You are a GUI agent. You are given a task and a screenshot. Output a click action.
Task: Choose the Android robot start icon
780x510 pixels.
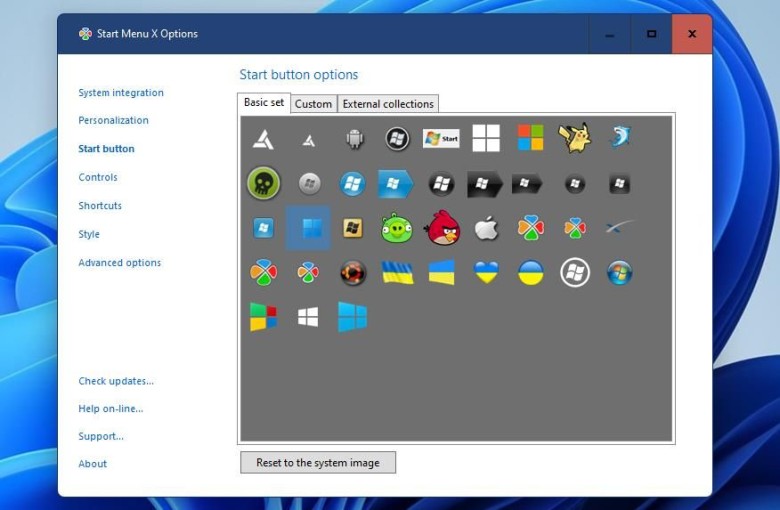coord(355,139)
